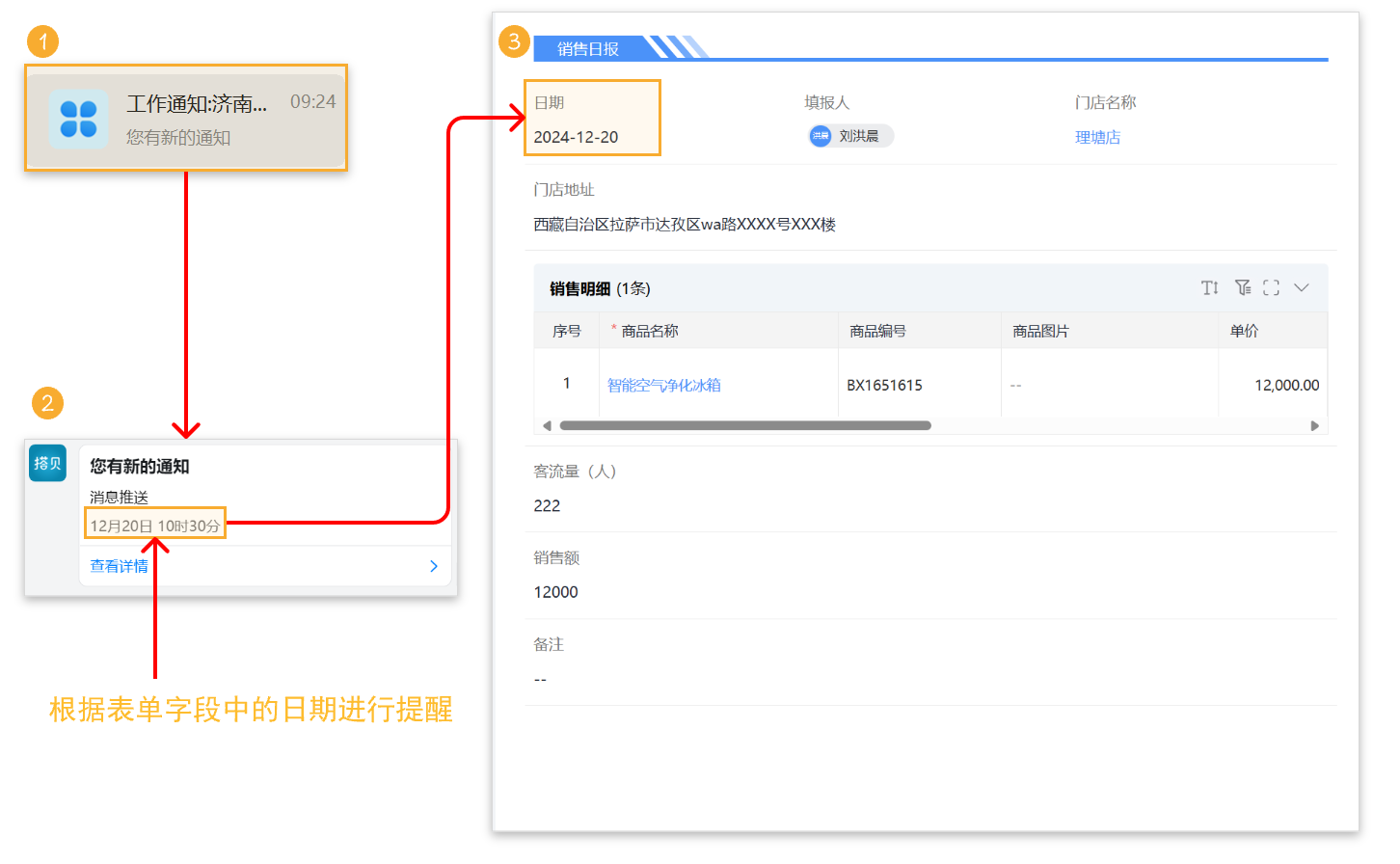Image resolution: width=1400 pixels, height=864 pixels.
Task: Click the blue four-dot app icon in the notification
Action: pos(78,119)
